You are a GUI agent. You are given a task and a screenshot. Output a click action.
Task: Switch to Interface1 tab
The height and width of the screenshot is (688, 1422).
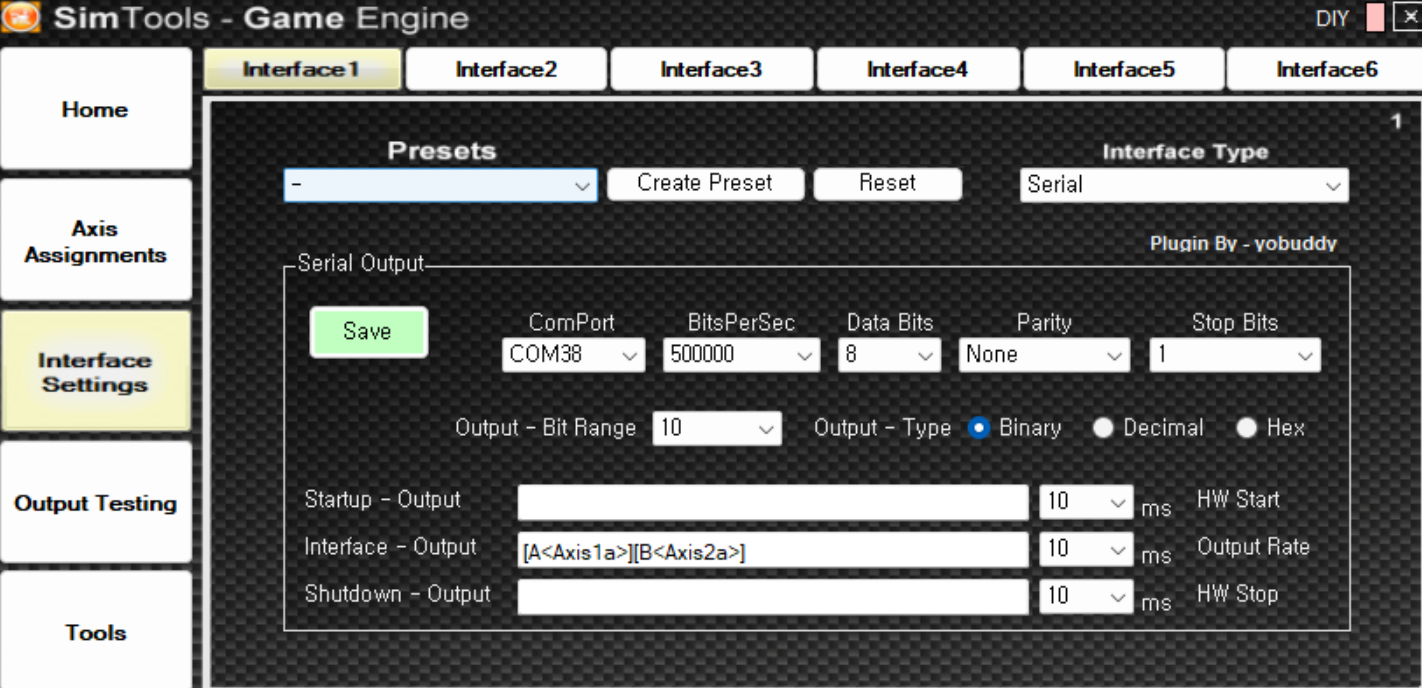point(302,69)
